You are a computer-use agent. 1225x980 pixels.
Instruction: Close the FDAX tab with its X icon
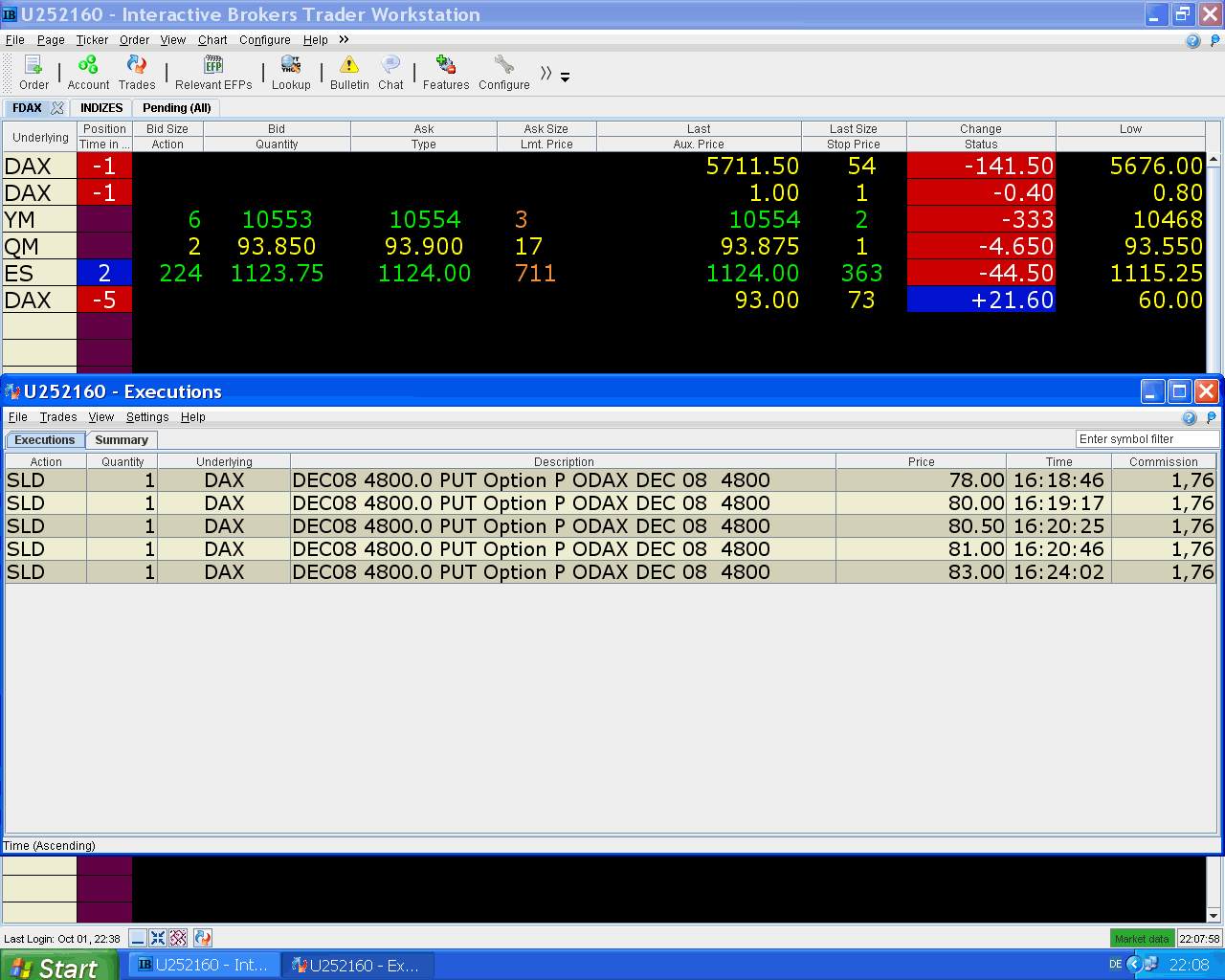point(57,108)
